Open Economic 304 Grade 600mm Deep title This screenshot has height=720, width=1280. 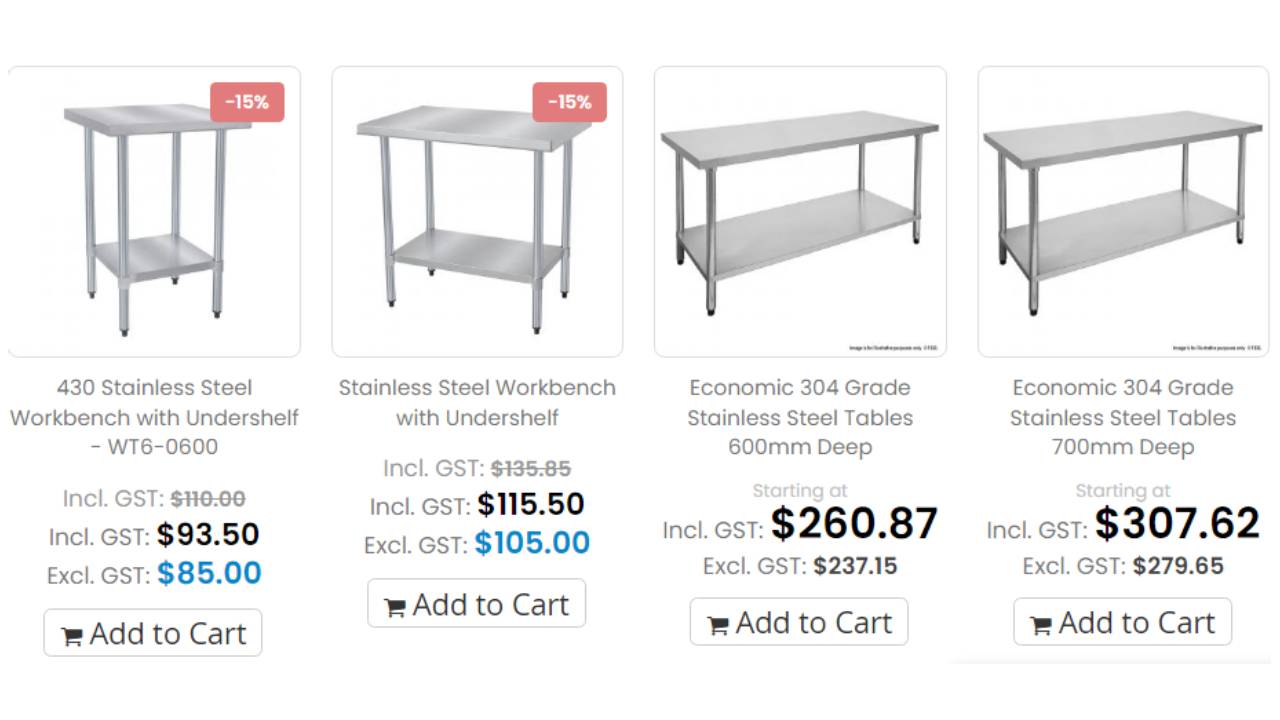point(800,417)
